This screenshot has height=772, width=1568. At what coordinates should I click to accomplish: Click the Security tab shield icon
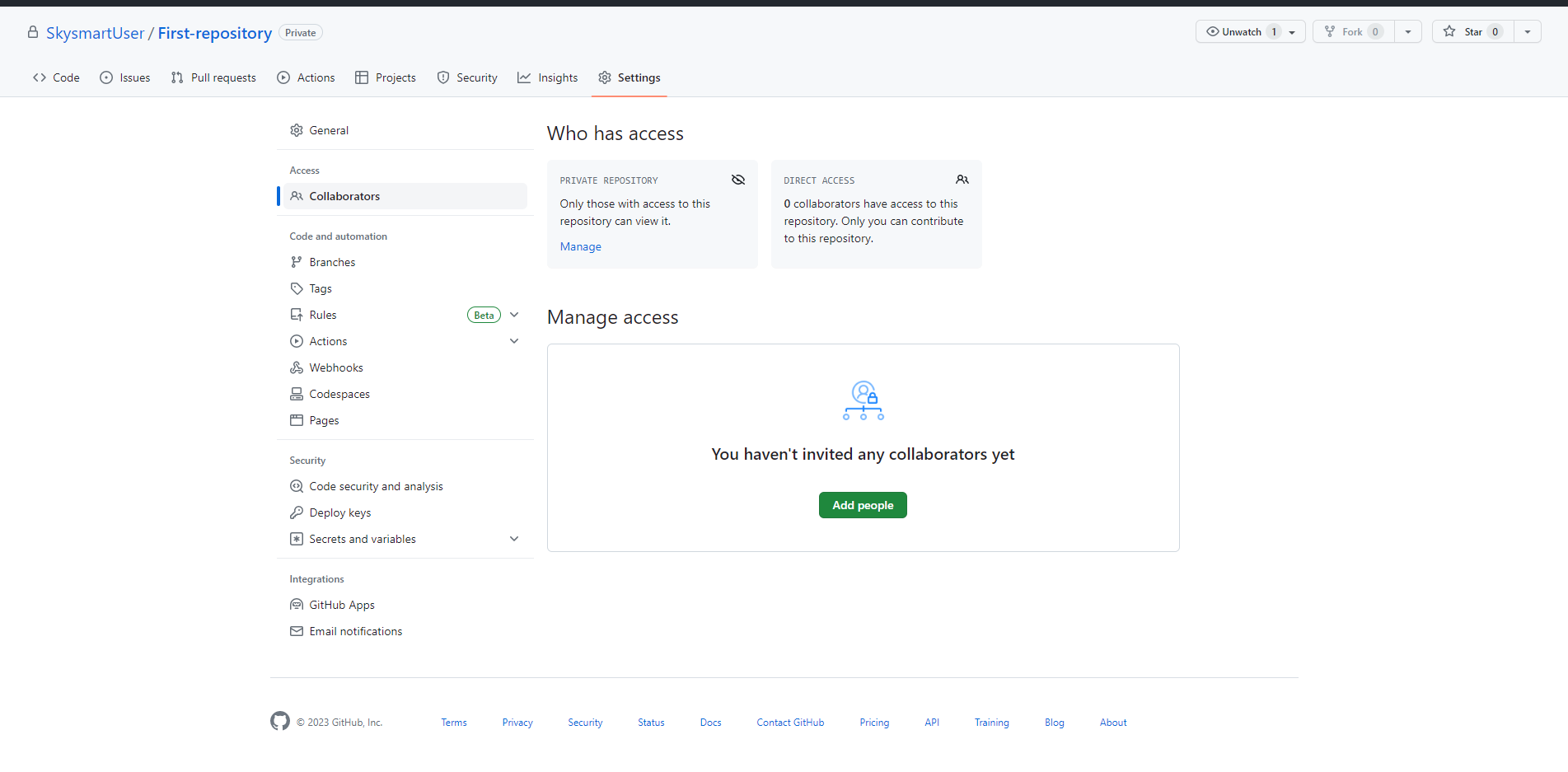coord(443,77)
